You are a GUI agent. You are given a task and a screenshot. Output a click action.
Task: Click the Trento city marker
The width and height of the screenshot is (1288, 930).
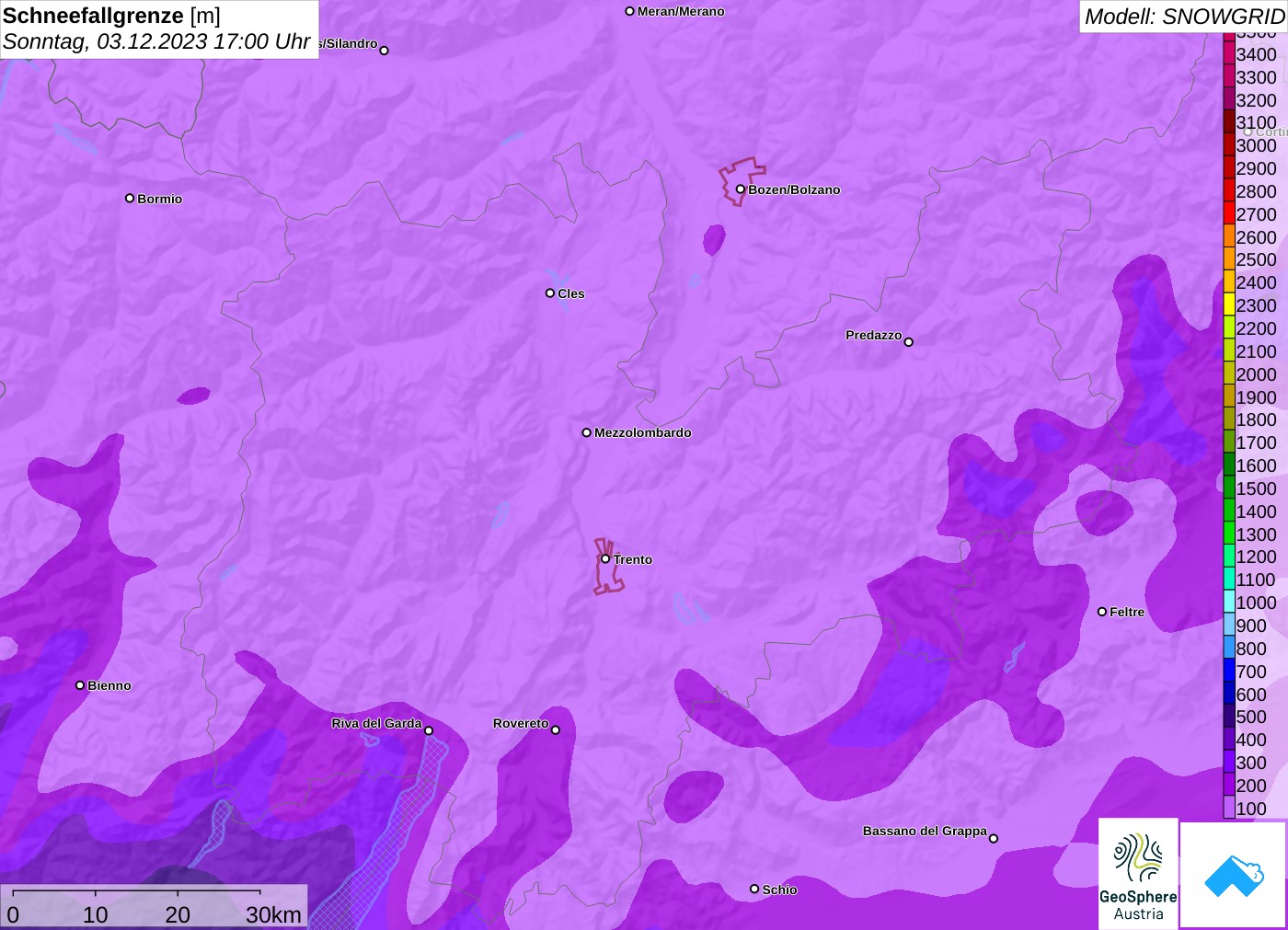[x=605, y=558]
